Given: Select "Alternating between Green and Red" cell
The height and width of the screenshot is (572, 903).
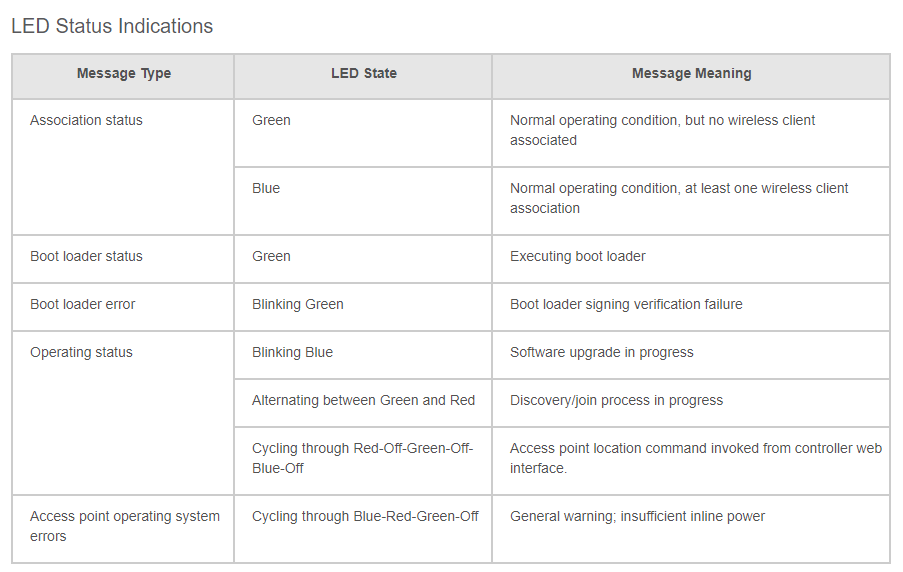Looking at the screenshot, I should pyautogui.click(x=363, y=400).
